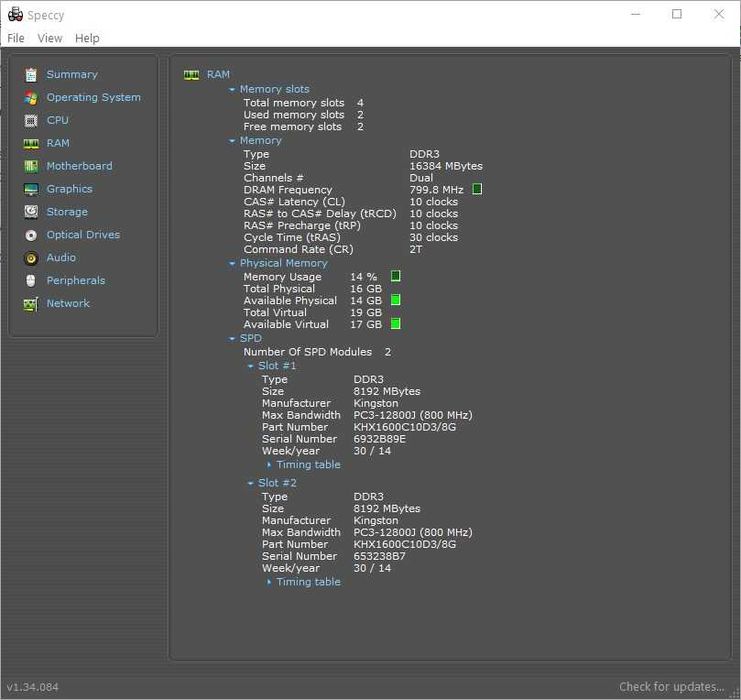This screenshot has height=700, width=741.
Task: Expand the Slot #2 Timing table
Action: click(x=269, y=582)
